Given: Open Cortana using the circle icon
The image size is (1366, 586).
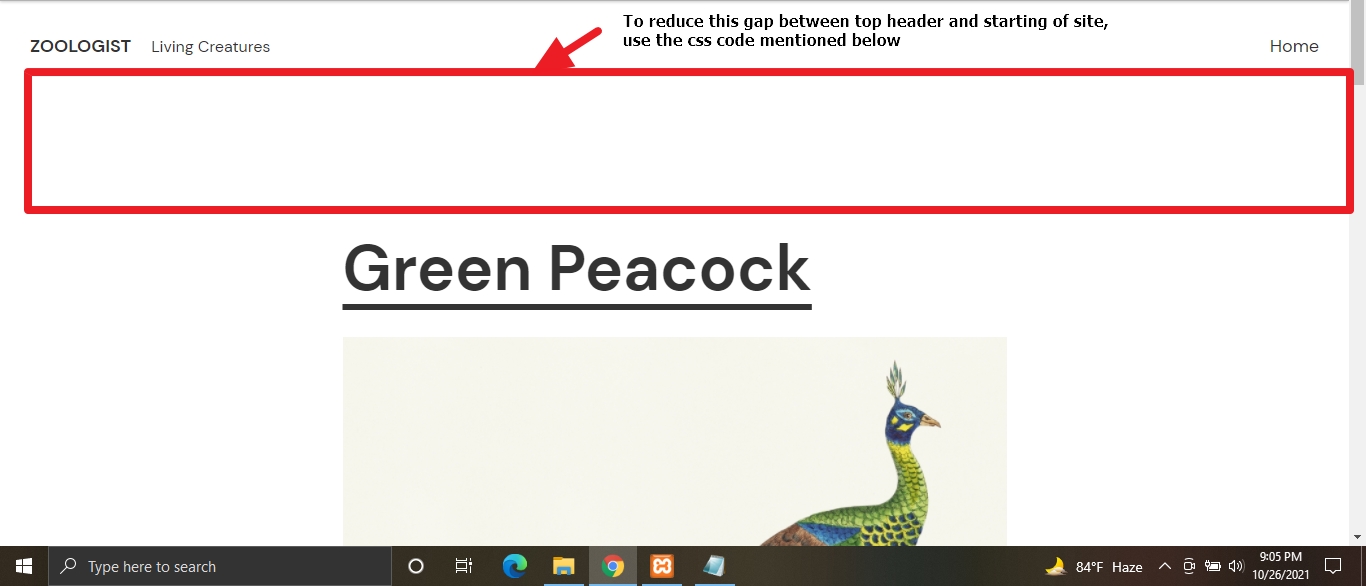Looking at the screenshot, I should coord(415,566).
